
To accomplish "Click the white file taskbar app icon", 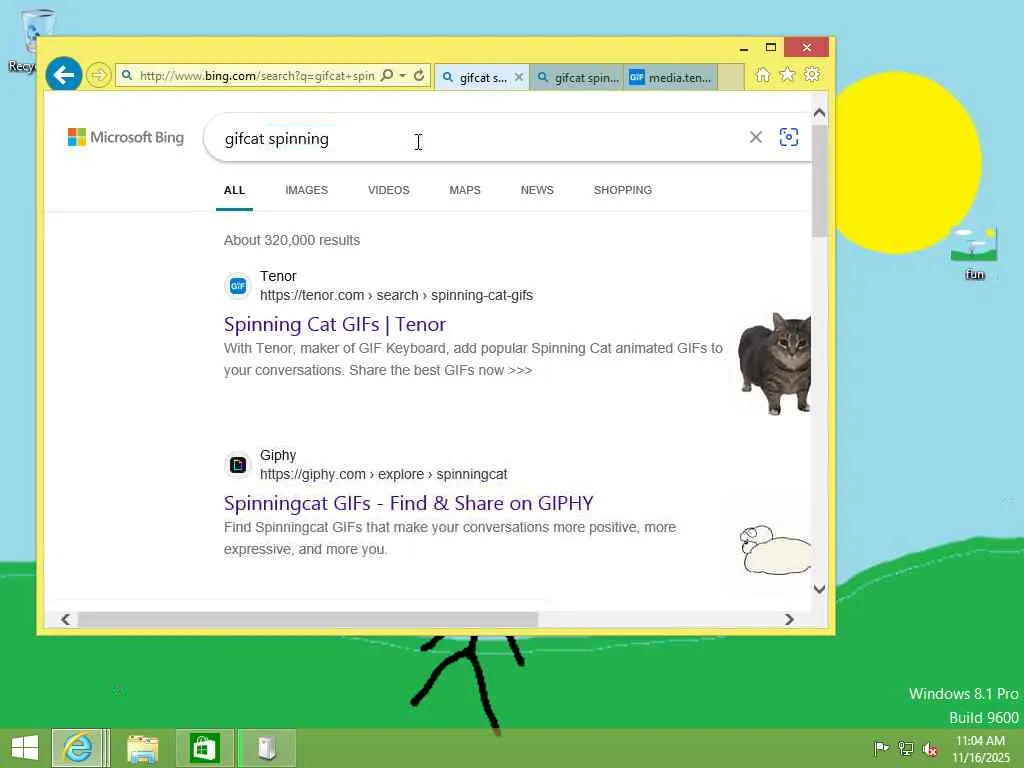I will [x=266, y=748].
